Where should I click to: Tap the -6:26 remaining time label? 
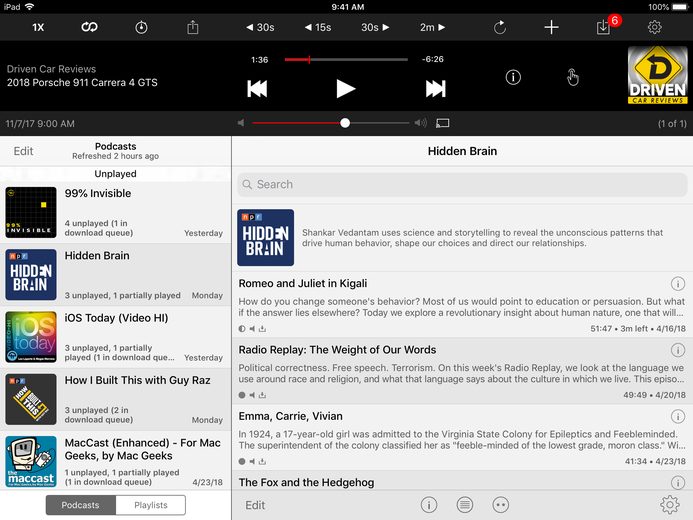[432, 59]
